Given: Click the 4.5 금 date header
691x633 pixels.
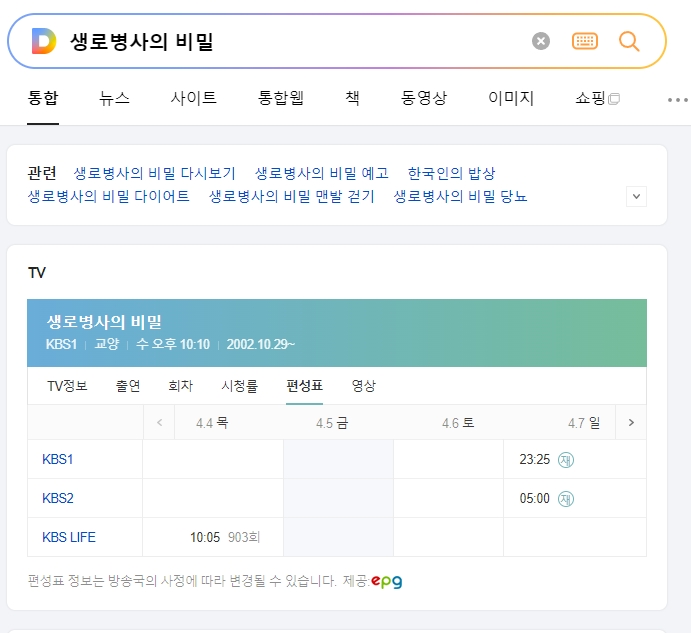Looking at the screenshot, I should coord(332,423).
